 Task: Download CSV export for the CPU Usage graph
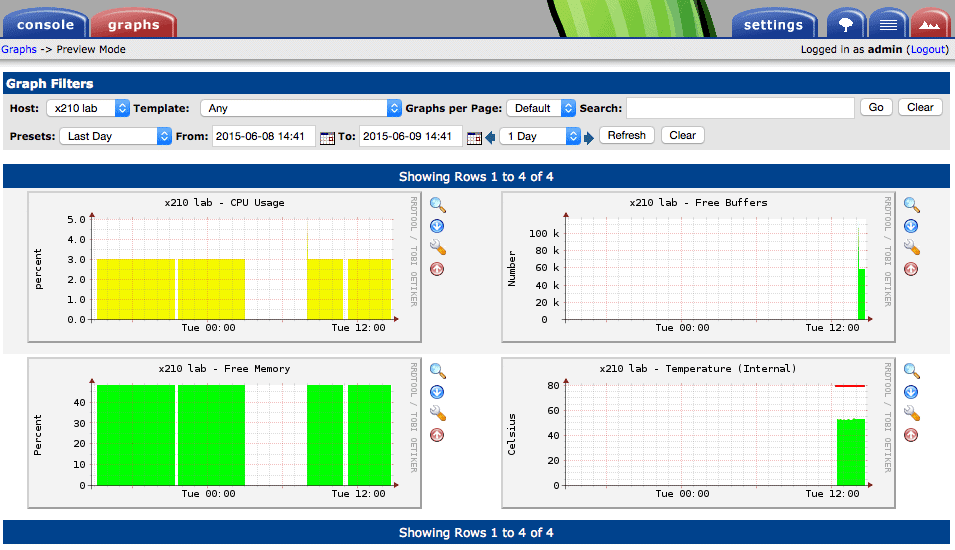[437, 226]
